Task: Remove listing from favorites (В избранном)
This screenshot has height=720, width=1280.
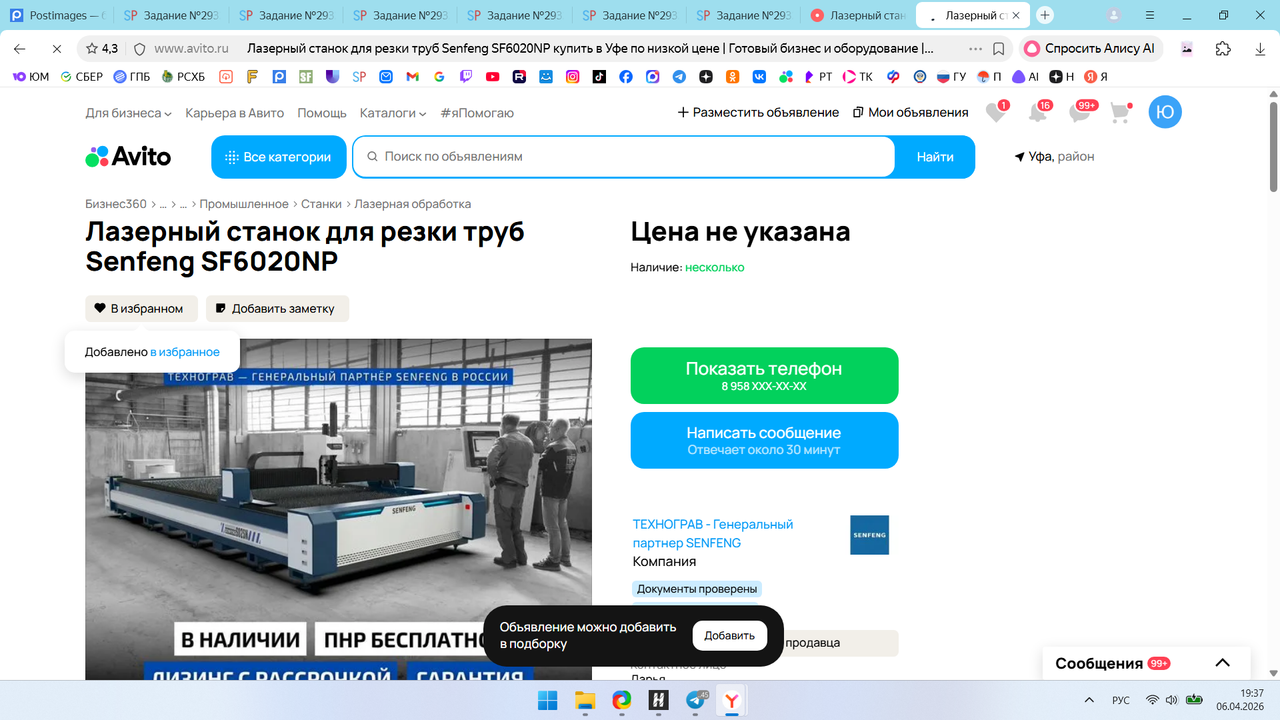Action: (139, 308)
